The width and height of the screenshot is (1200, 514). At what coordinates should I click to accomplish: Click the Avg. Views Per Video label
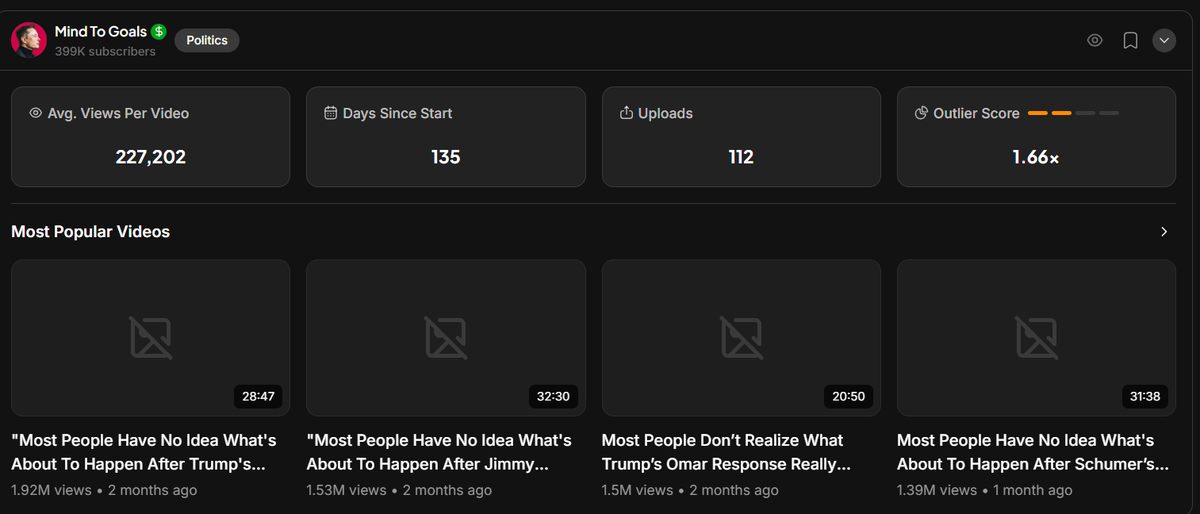point(118,113)
